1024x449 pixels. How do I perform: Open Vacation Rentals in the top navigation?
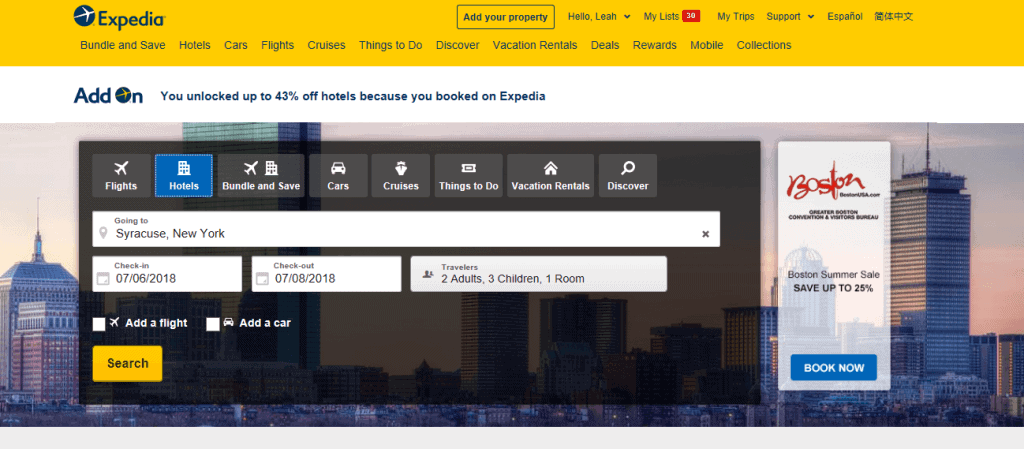[x=535, y=45]
